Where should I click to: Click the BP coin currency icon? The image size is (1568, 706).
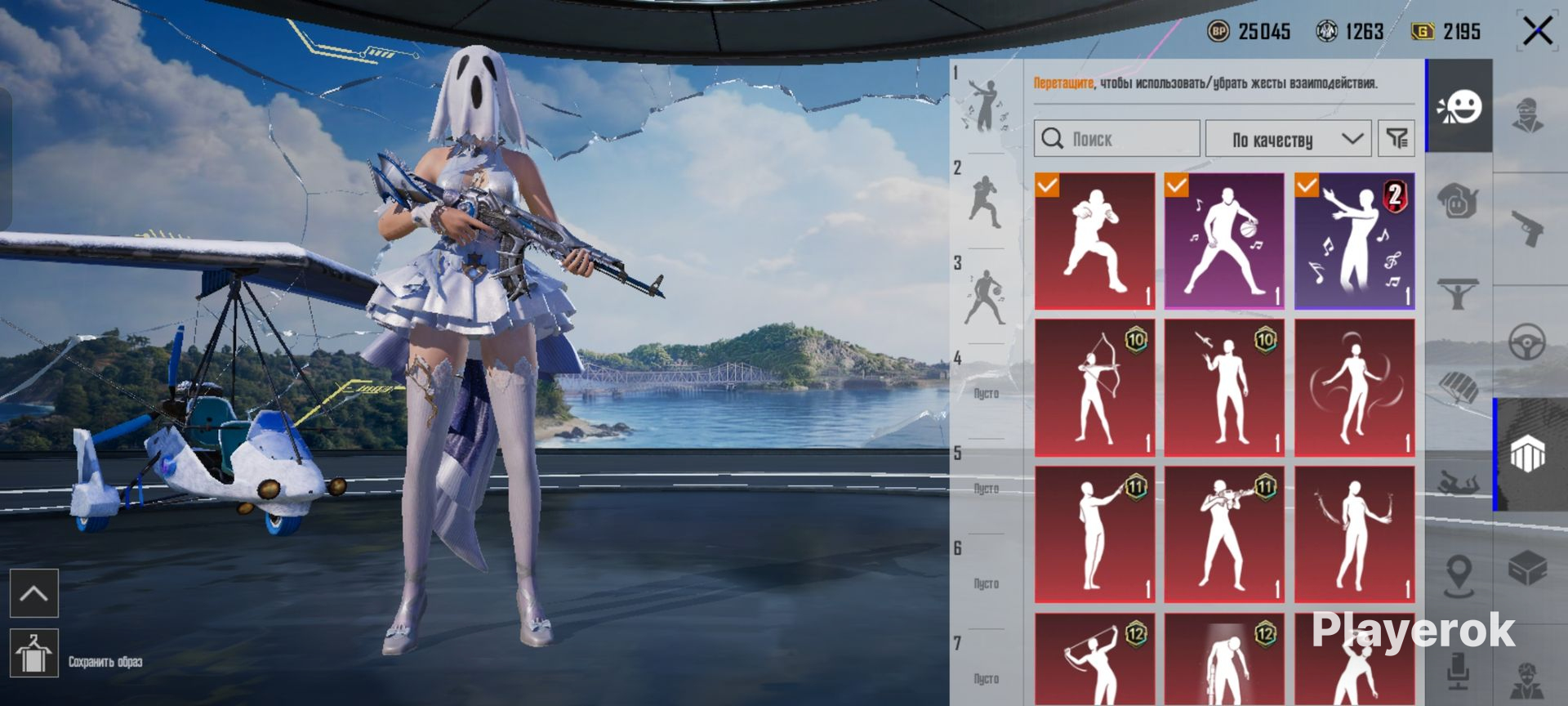(x=1218, y=31)
